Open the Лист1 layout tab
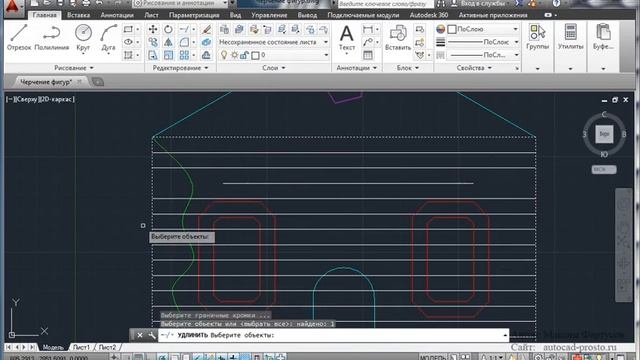This screenshot has height=360, width=640. (81, 347)
